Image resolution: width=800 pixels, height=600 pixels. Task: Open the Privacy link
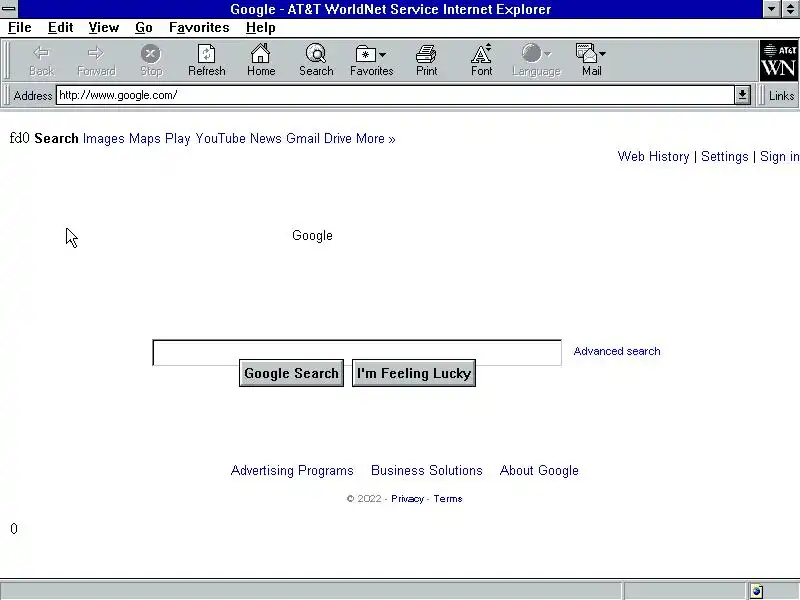pos(408,498)
